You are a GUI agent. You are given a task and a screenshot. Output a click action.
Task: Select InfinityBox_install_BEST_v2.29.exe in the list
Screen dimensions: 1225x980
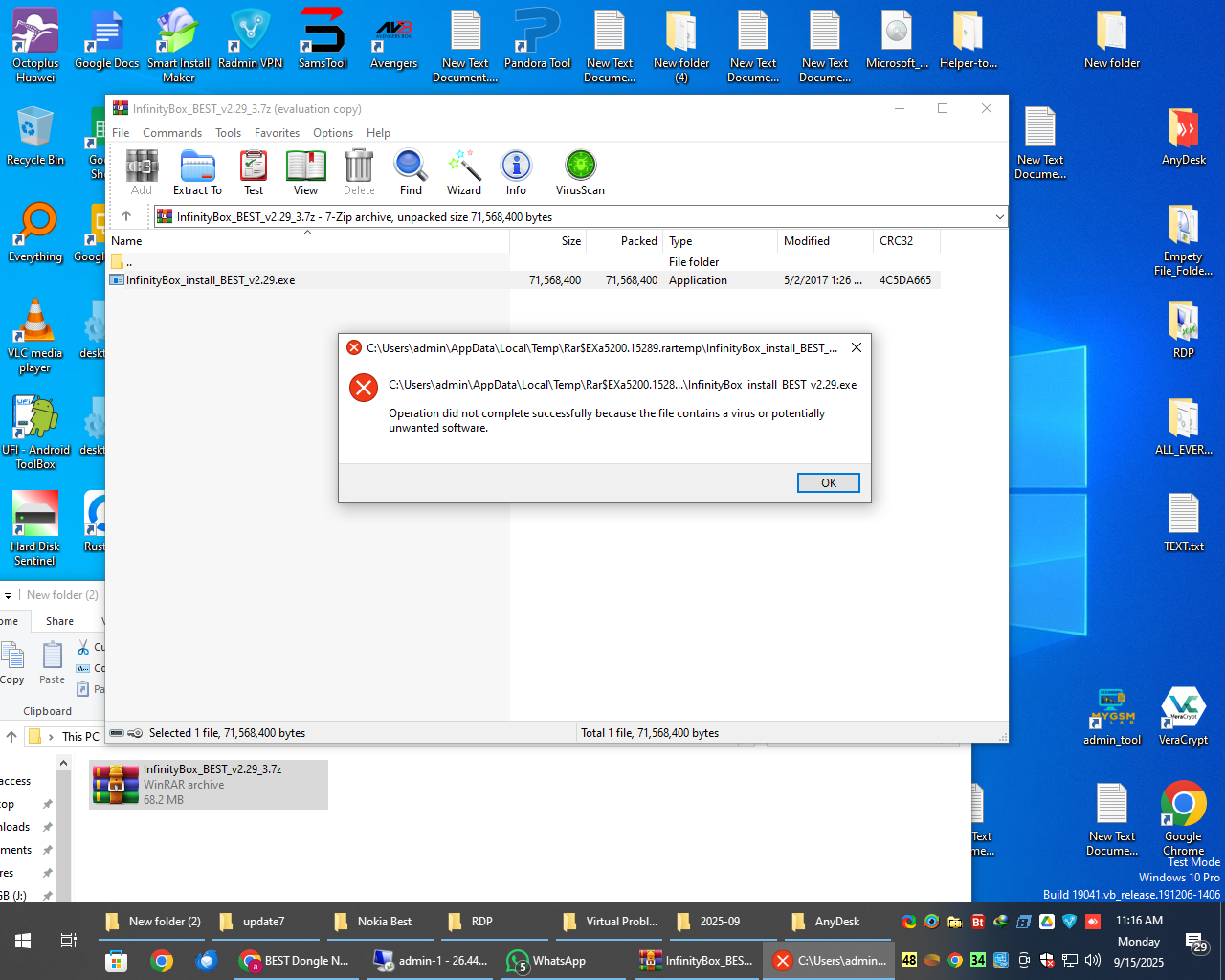[x=523, y=280]
